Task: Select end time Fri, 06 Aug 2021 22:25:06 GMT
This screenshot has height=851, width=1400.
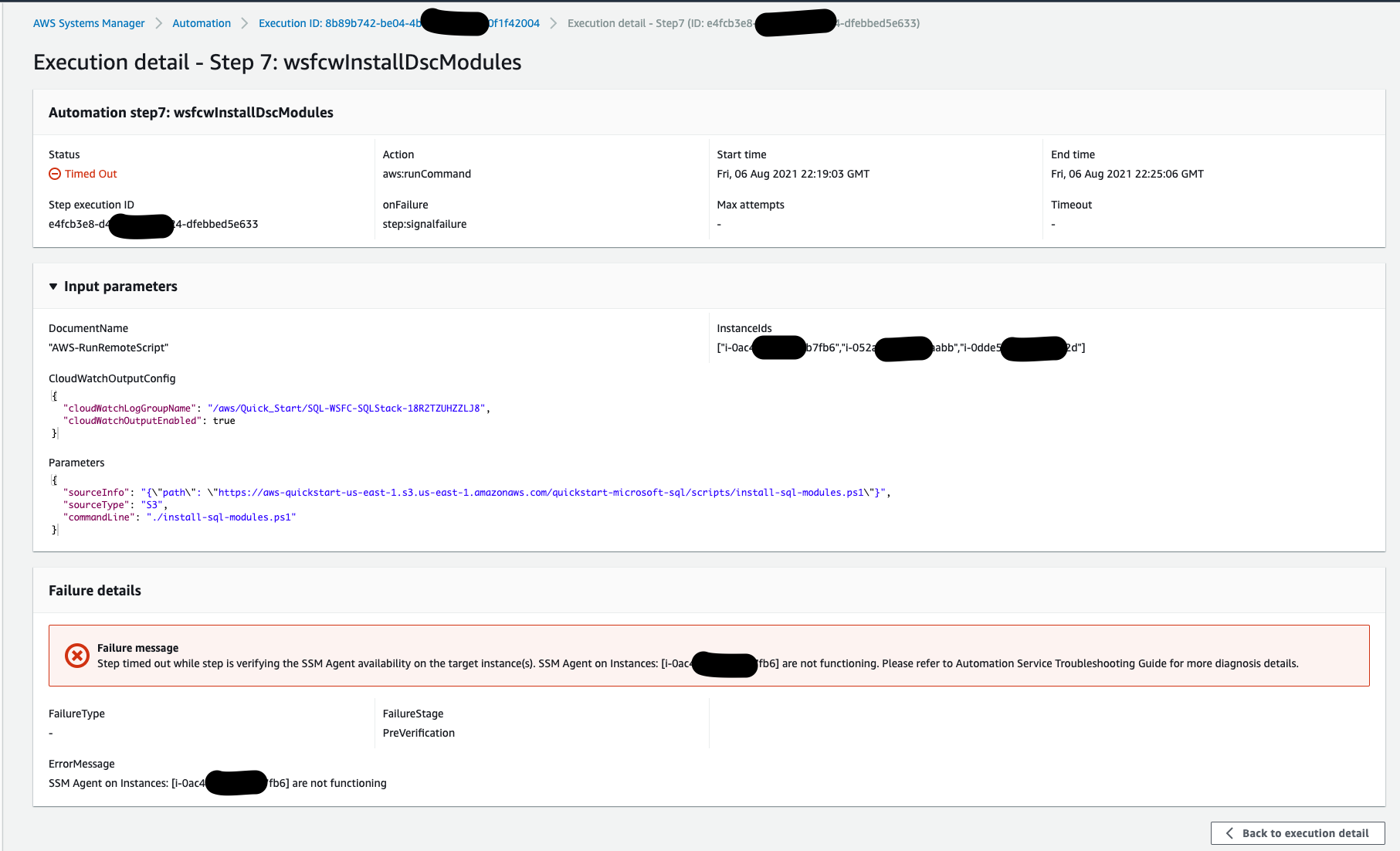Action: pos(1127,174)
